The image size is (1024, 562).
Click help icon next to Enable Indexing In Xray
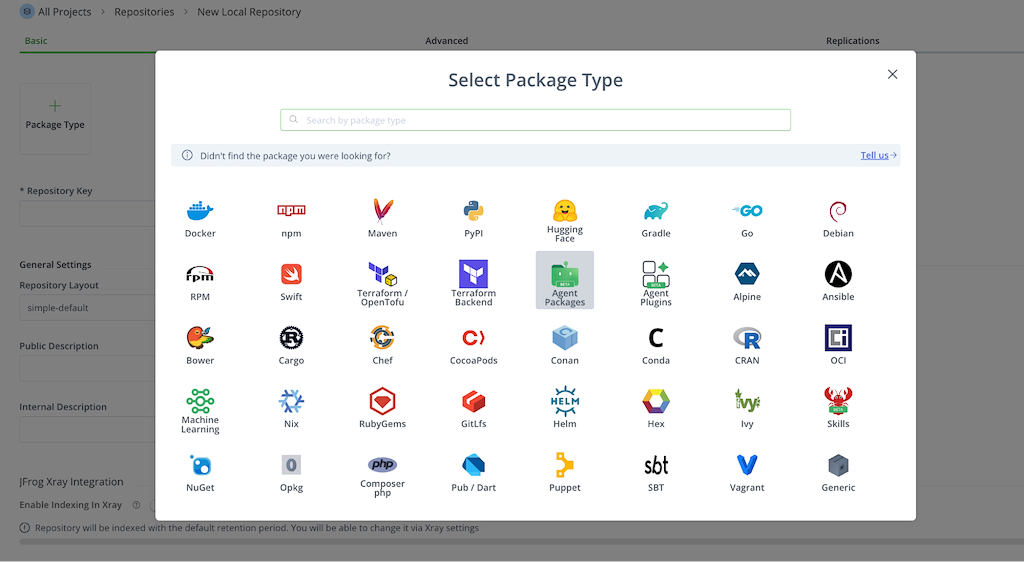(136, 505)
